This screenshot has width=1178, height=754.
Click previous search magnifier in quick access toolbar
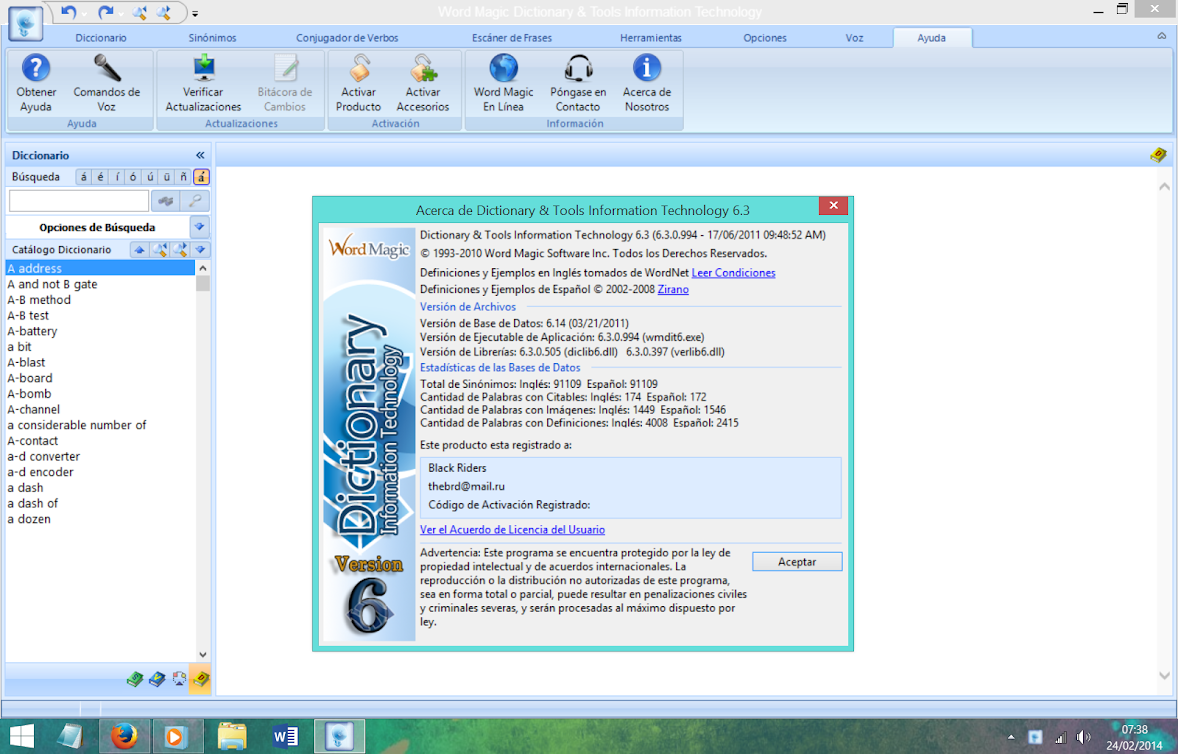(140, 12)
